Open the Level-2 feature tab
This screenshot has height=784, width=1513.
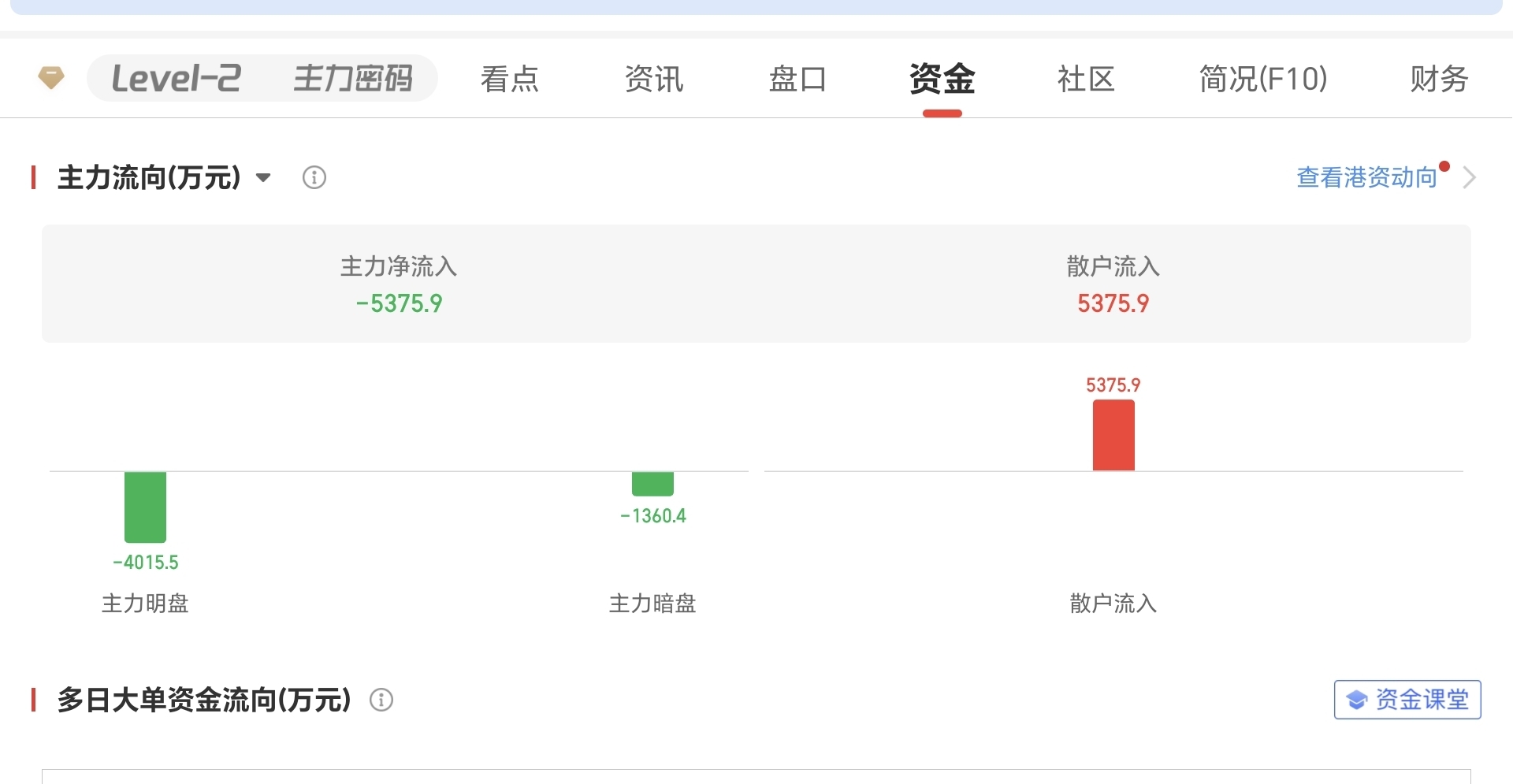coord(177,78)
